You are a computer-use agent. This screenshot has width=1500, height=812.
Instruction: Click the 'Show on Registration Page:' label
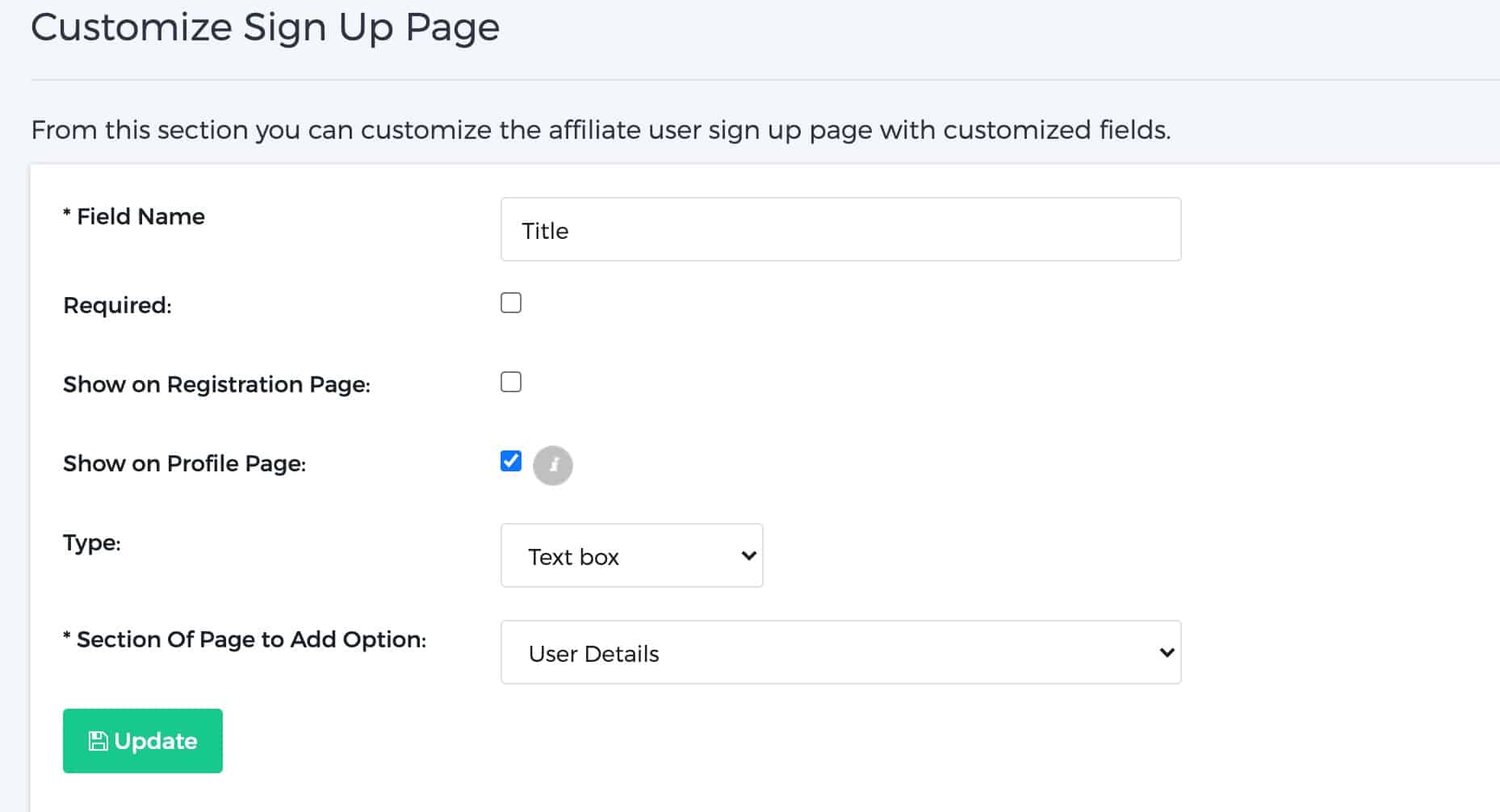[216, 384]
